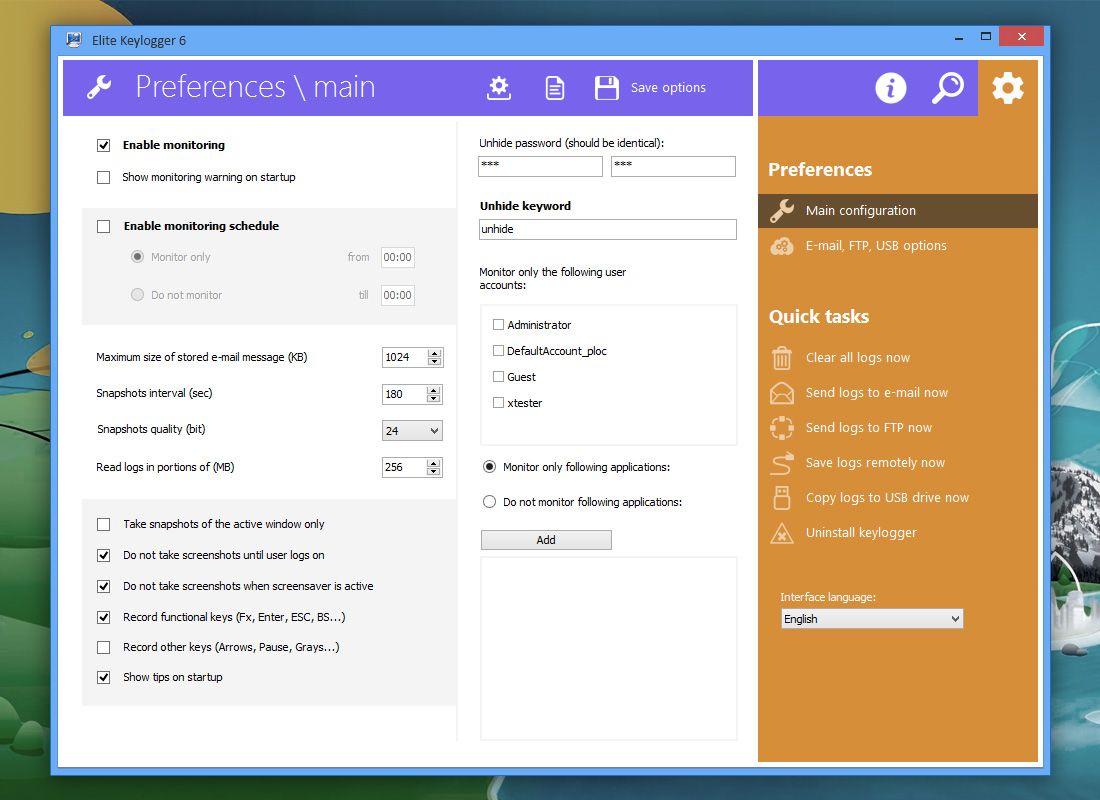1100x800 pixels.
Task: Select Do not monitor following applications radio
Action: tap(489, 502)
